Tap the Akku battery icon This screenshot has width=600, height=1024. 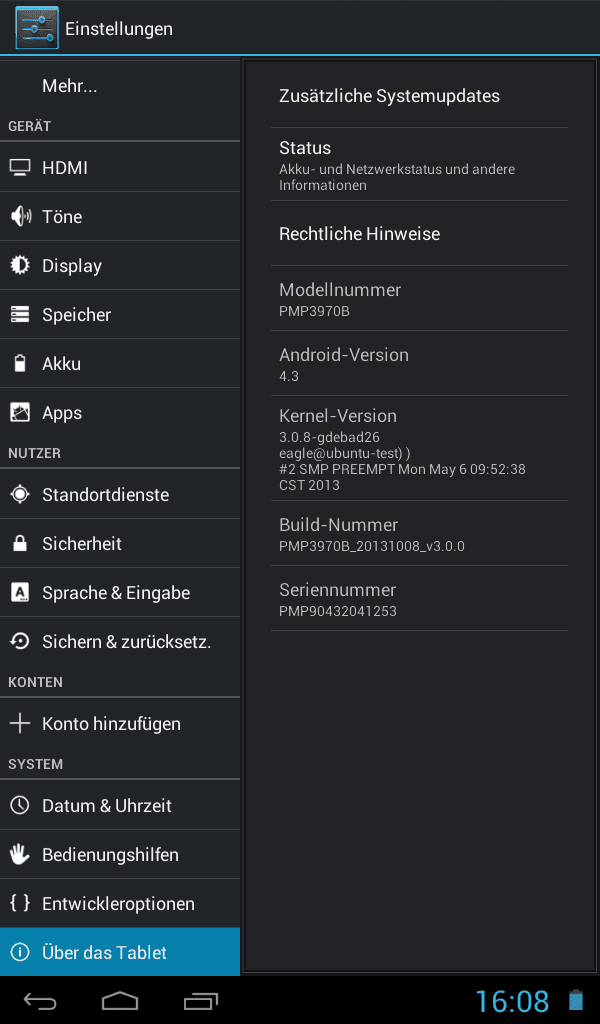(20, 363)
